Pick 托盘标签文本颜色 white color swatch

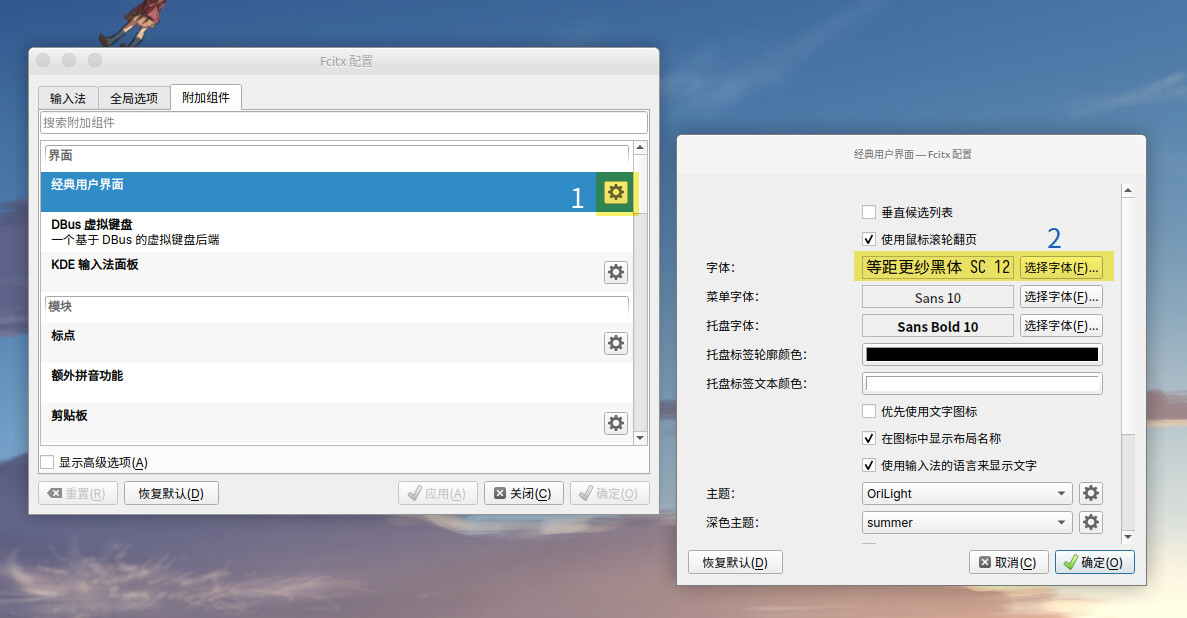click(982, 383)
